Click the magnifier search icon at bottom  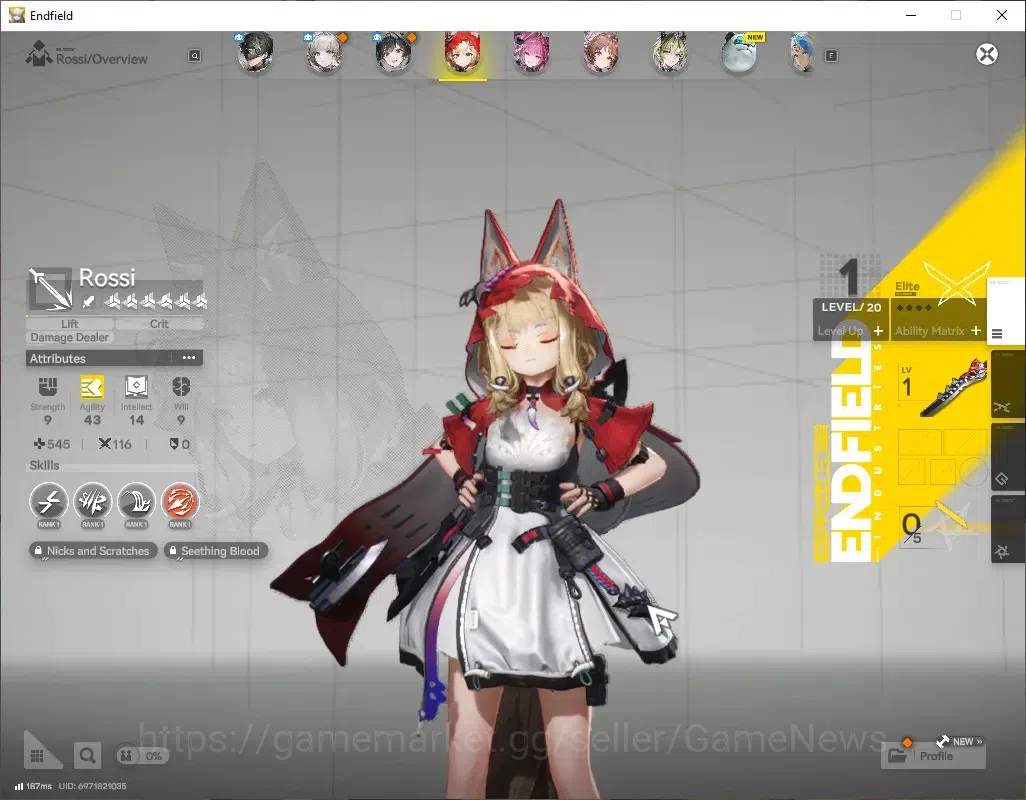87,756
